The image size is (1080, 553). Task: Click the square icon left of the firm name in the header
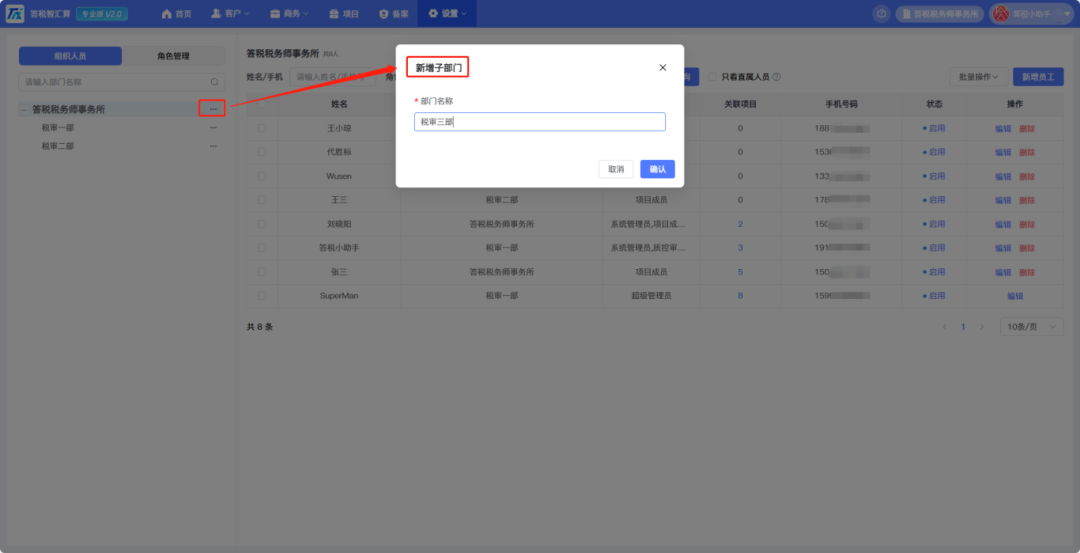pos(881,14)
